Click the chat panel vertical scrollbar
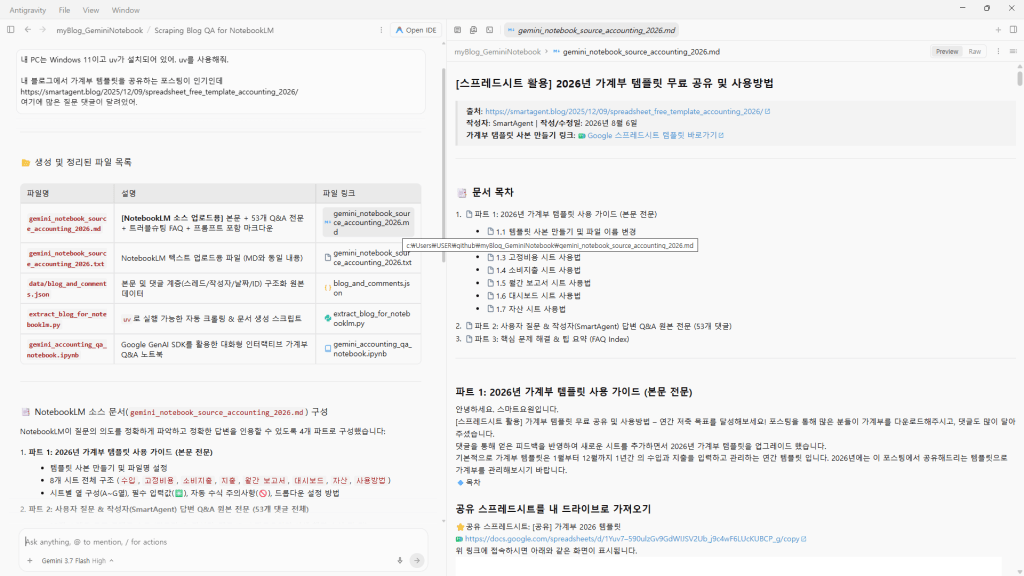The width and height of the screenshot is (1024, 576). (443, 165)
